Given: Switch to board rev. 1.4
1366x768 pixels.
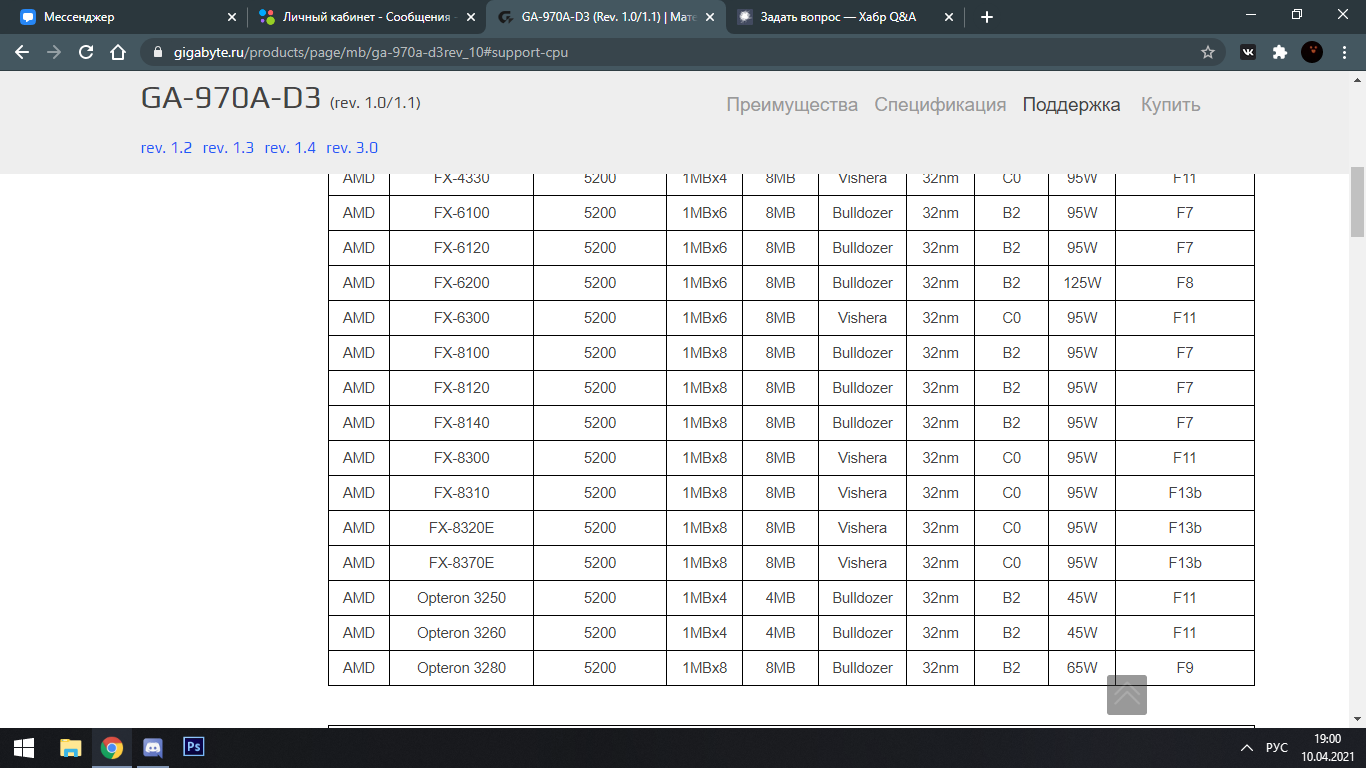Looking at the screenshot, I should pyautogui.click(x=290, y=148).
